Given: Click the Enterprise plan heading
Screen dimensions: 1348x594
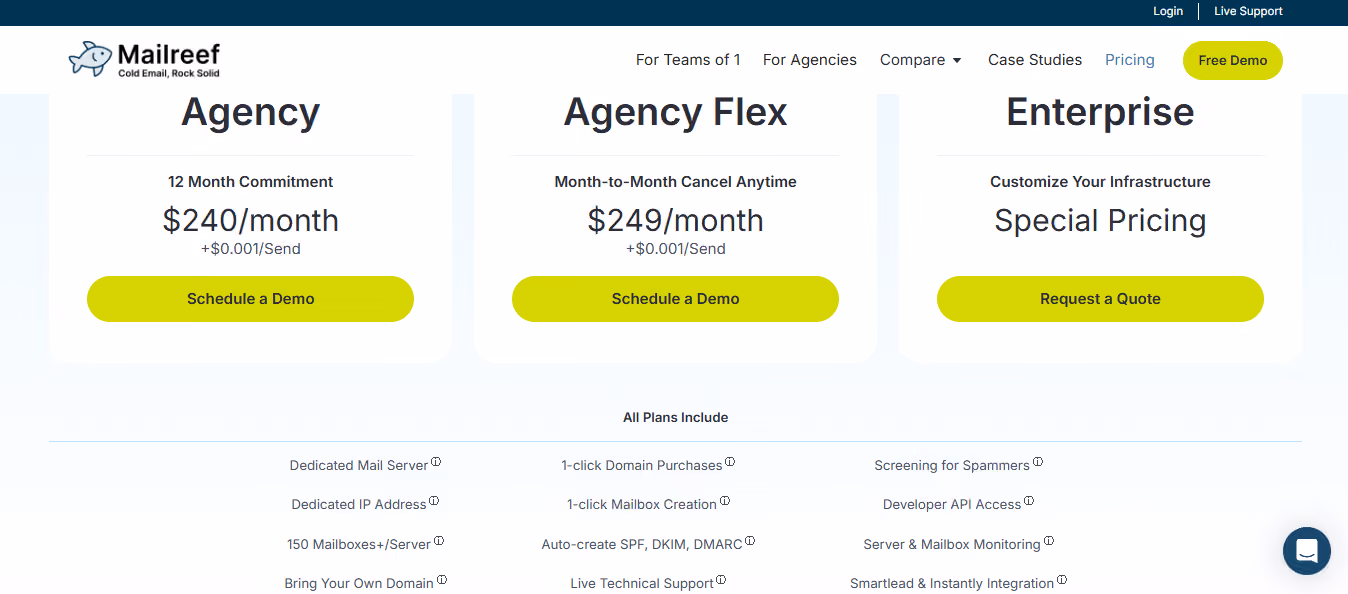Looking at the screenshot, I should coord(1100,112).
